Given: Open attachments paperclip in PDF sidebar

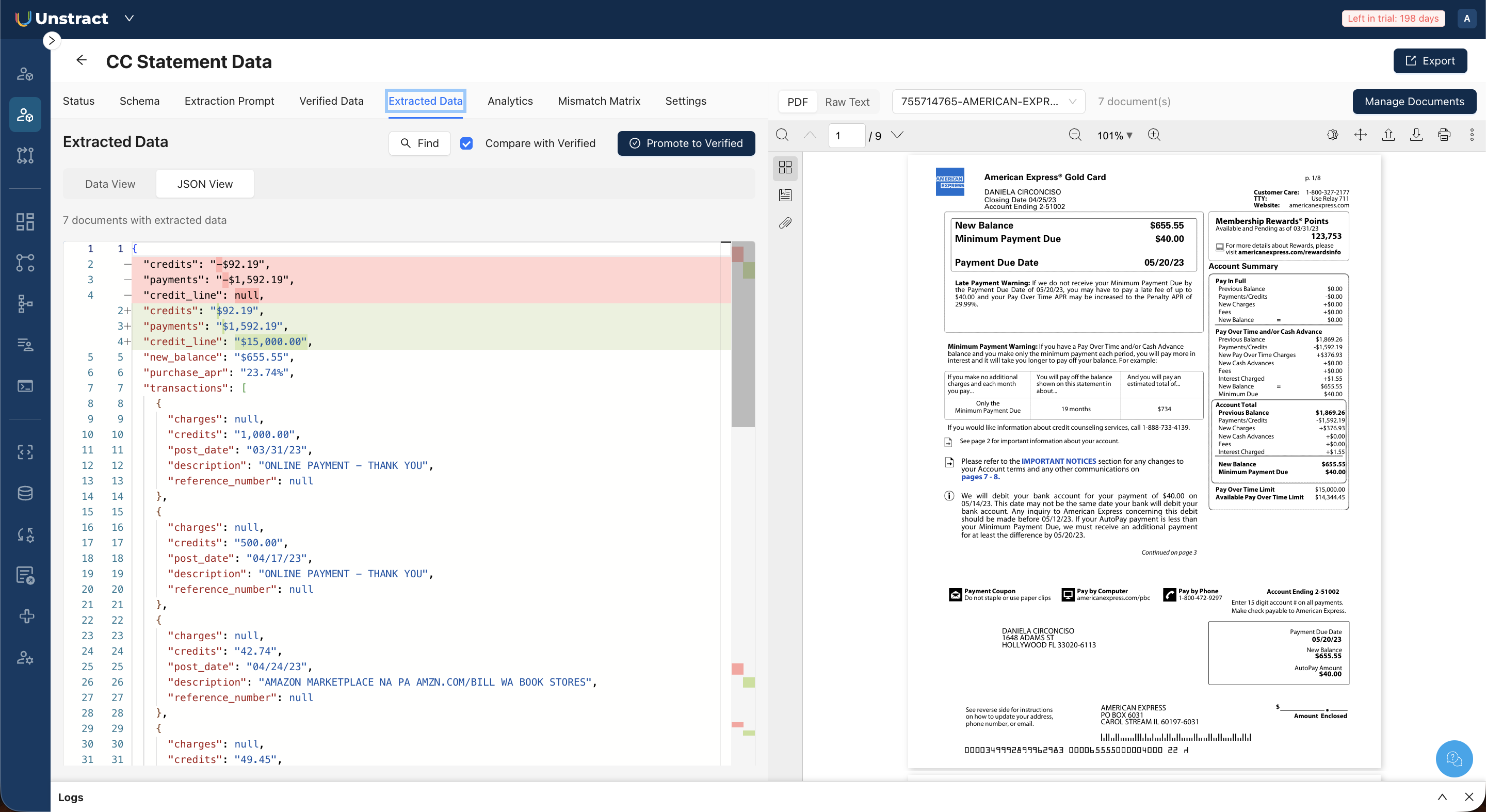Looking at the screenshot, I should pyautogui.click(x=785, y=223).
